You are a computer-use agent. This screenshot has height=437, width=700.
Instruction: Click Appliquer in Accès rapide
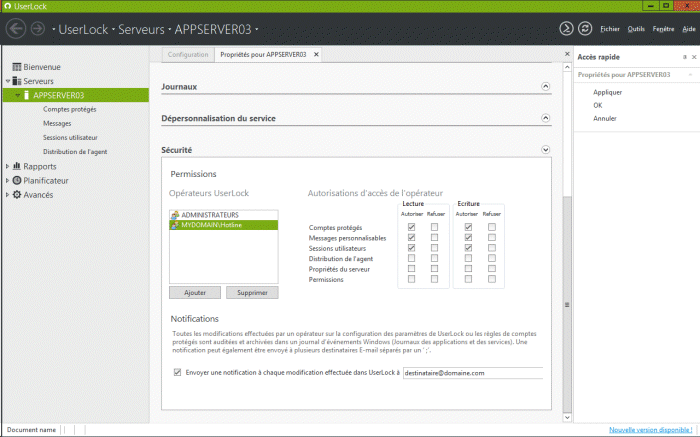608,92
